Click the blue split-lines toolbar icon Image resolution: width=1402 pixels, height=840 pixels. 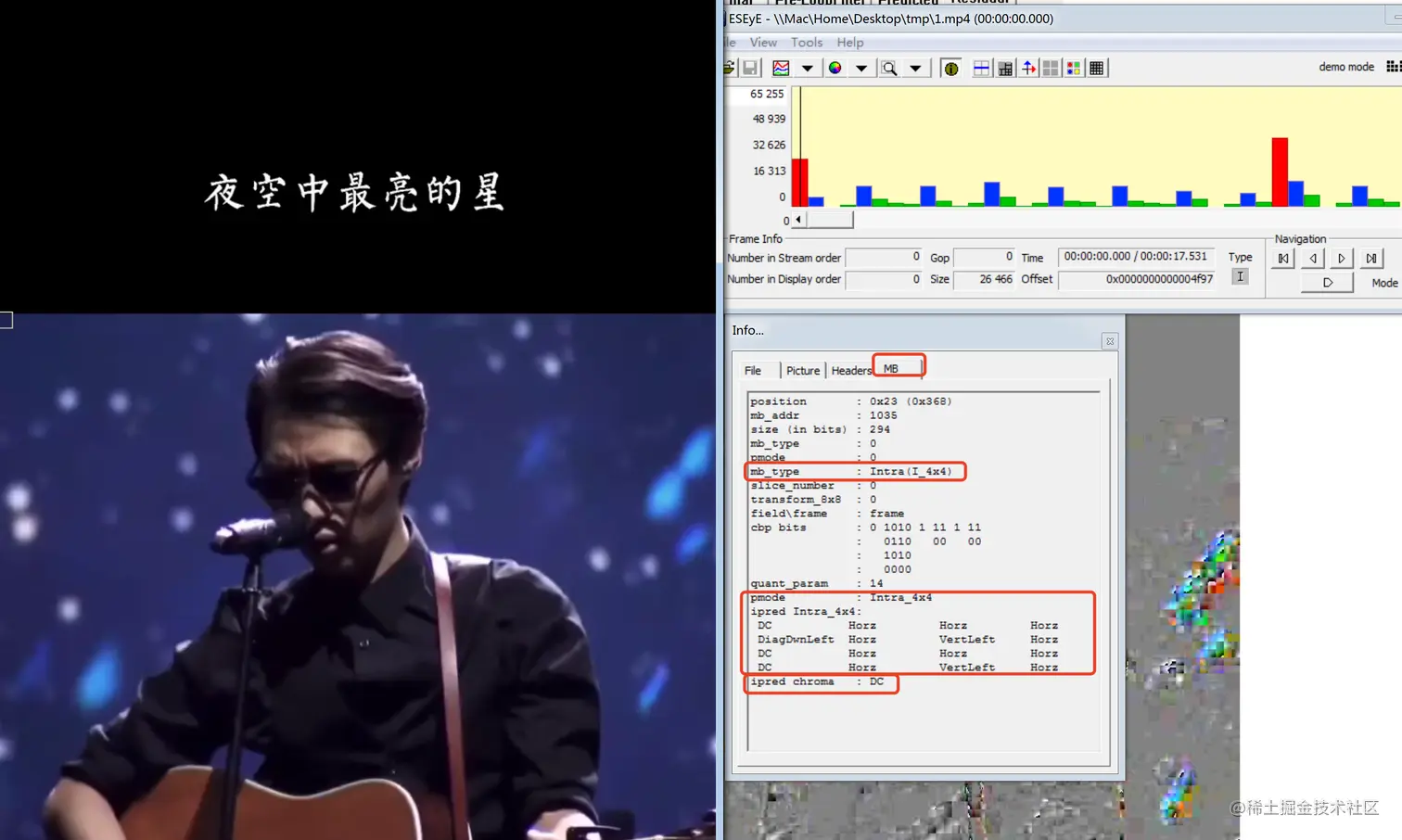coord(981,68)
